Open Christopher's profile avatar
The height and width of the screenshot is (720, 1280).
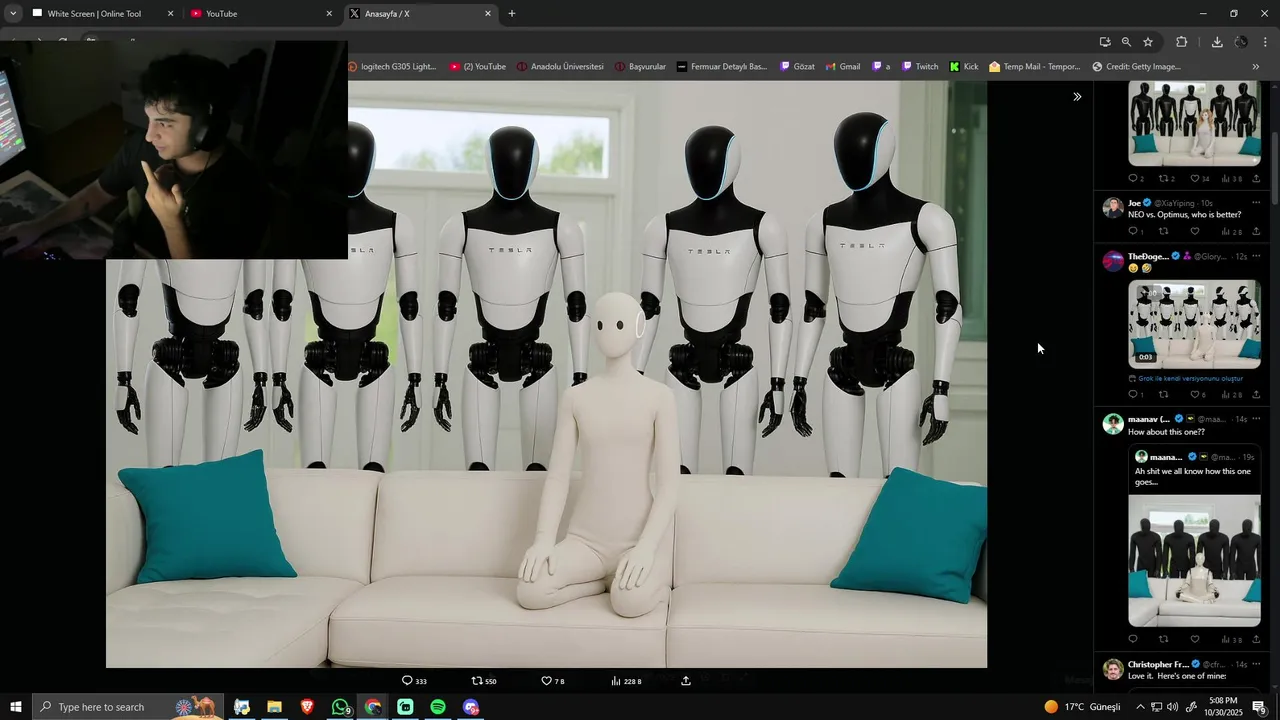(x=1113, y=669)
